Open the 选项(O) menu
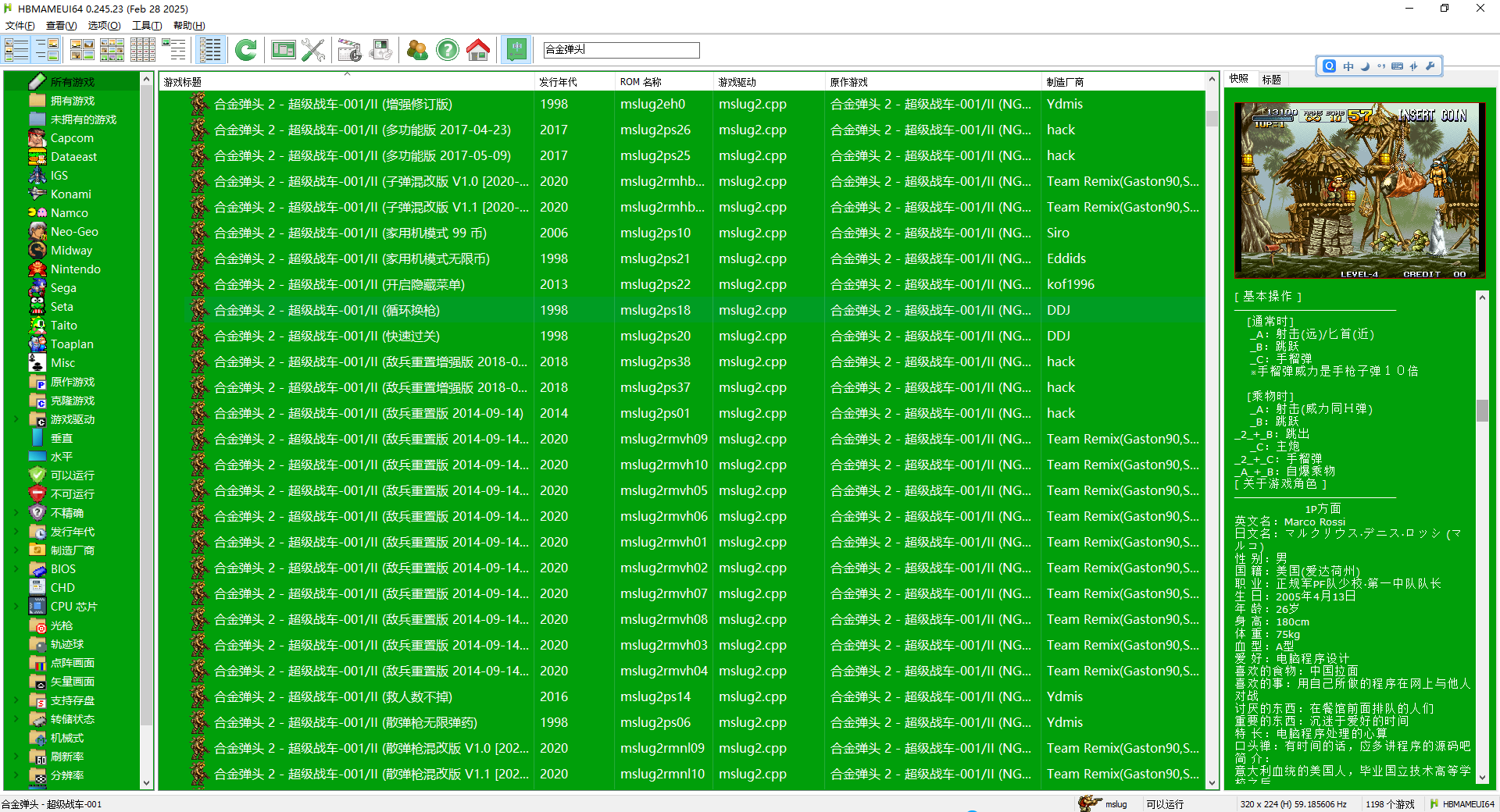This screenshot has width=1500, height=812. tap(104, 26)
